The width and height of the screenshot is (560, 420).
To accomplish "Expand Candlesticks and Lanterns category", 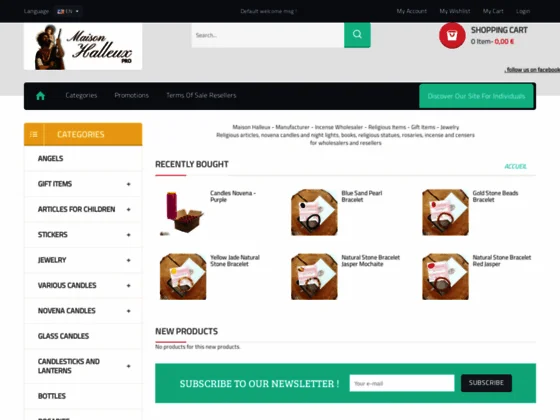I will tap(129, 366).
